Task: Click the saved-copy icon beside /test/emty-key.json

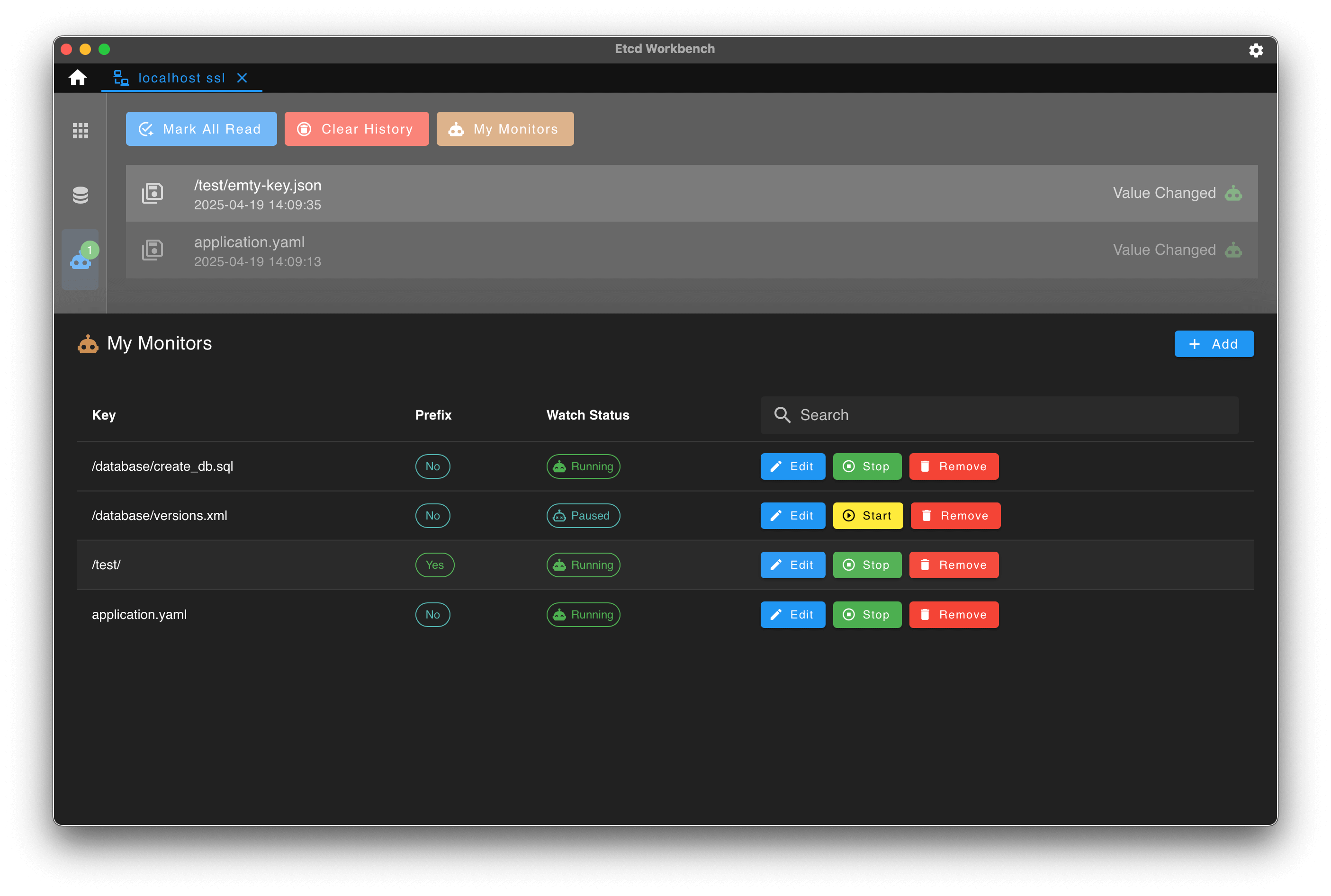Action: (153, 193)
